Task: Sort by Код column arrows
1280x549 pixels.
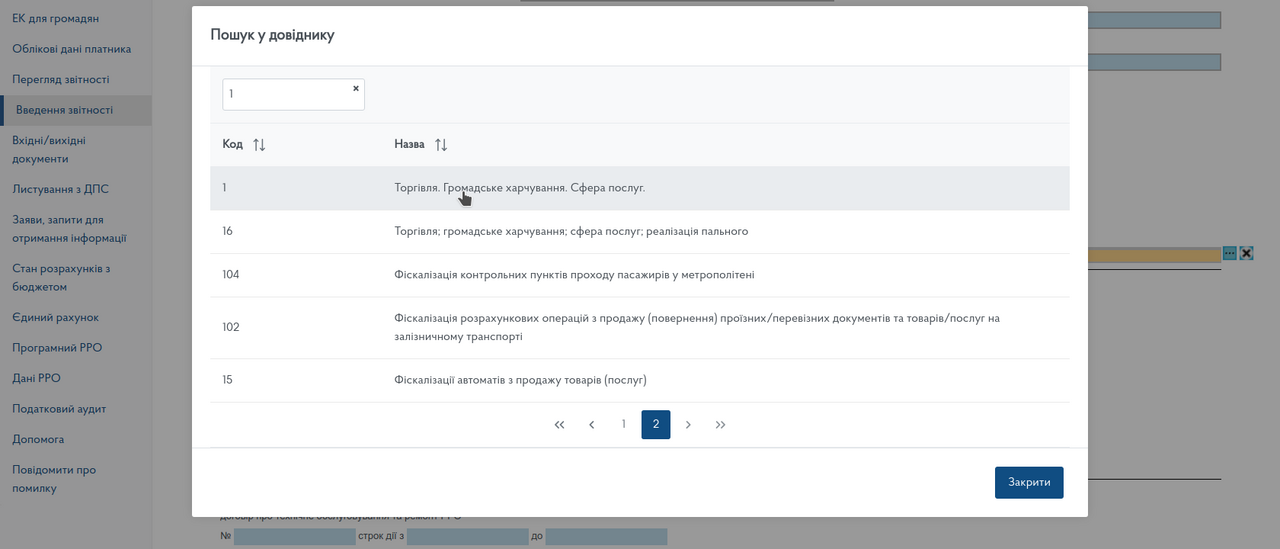Action: coord(259,145)
